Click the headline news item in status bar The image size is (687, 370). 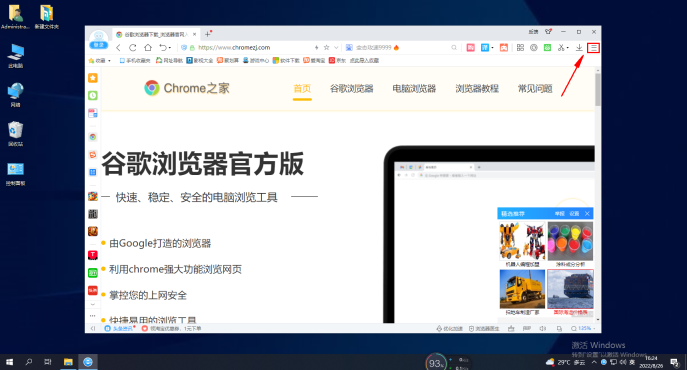pos(120,328)
